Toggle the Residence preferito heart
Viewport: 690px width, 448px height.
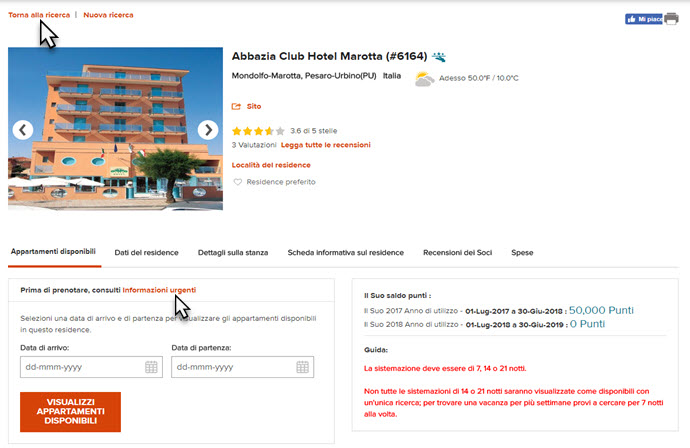(x=238, y=182)
